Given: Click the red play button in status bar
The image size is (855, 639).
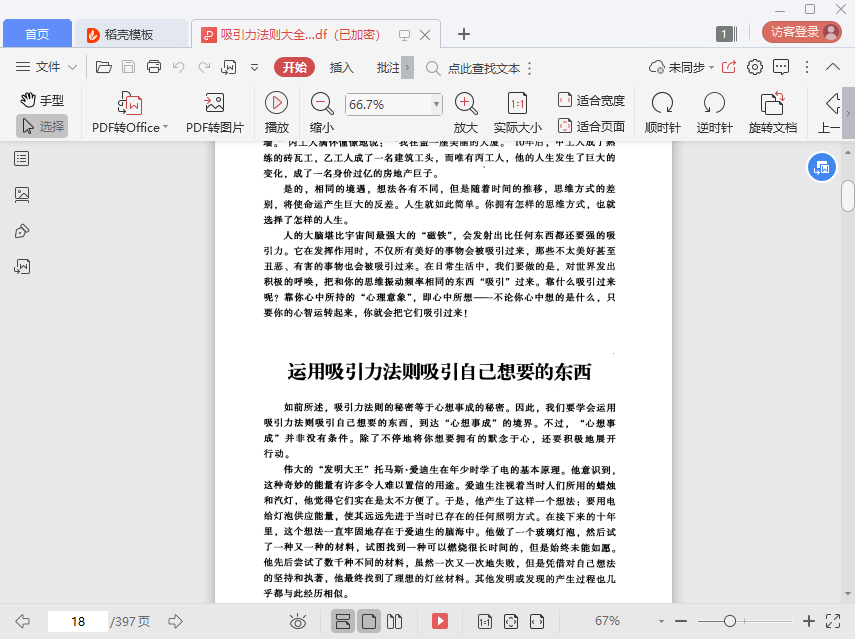Looking at the screenshot, I should coord(439,621).
